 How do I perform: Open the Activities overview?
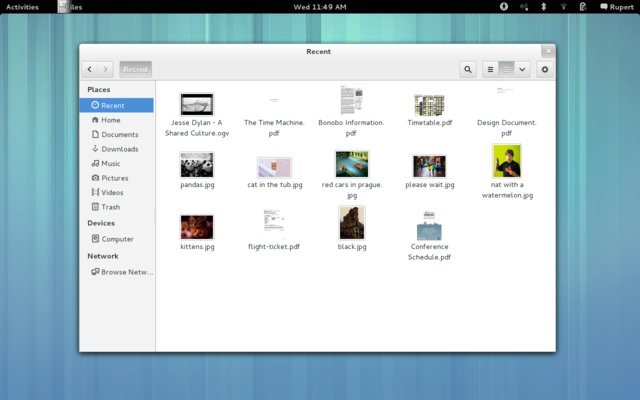tap(22, 6)
